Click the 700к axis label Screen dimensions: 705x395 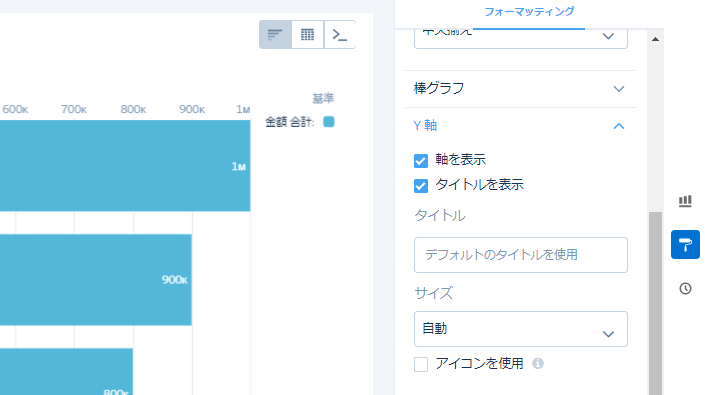(x=74, y=109)
